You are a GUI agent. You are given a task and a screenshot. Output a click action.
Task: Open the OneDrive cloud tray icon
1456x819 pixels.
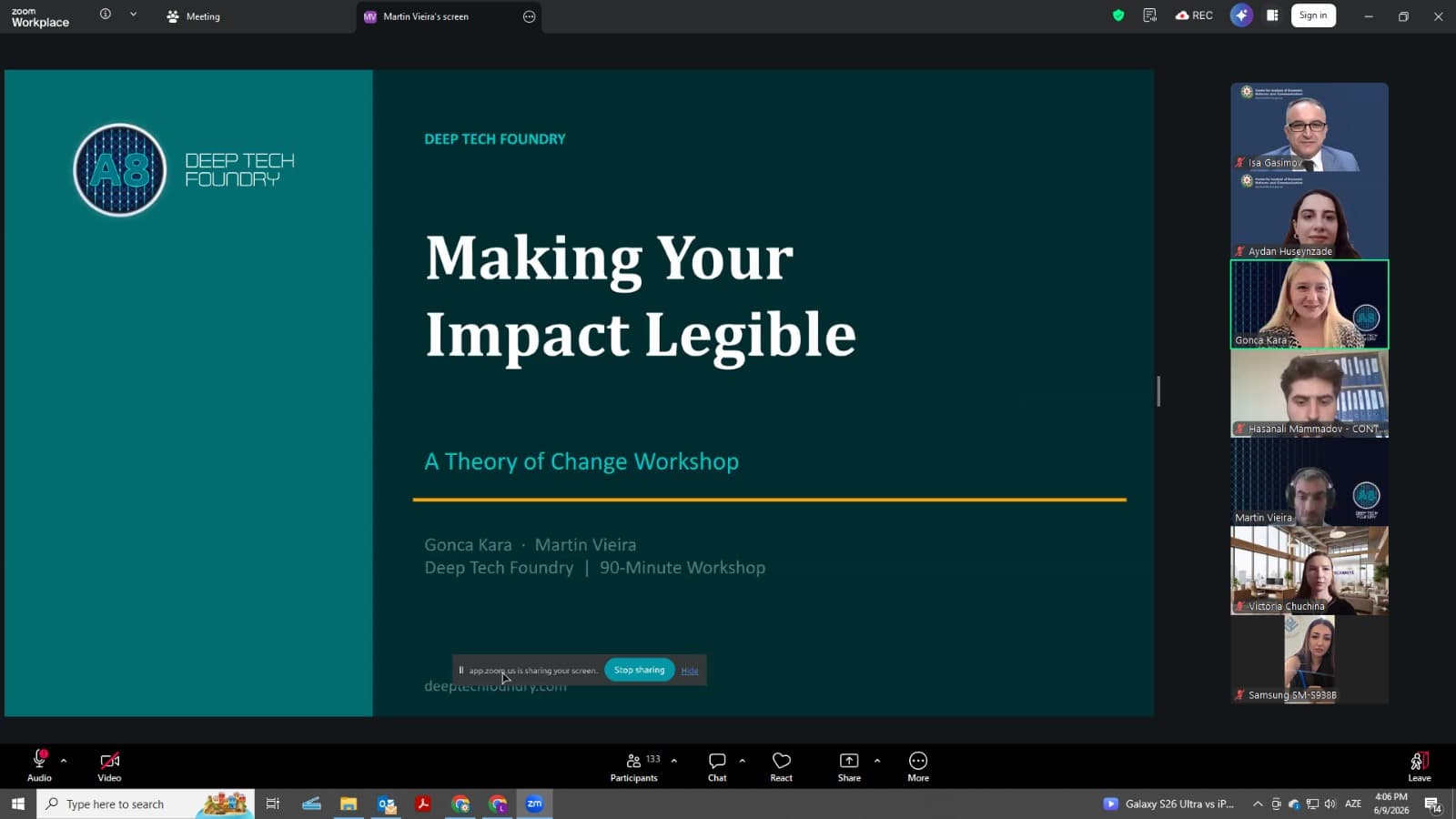tap(1294, 804)
